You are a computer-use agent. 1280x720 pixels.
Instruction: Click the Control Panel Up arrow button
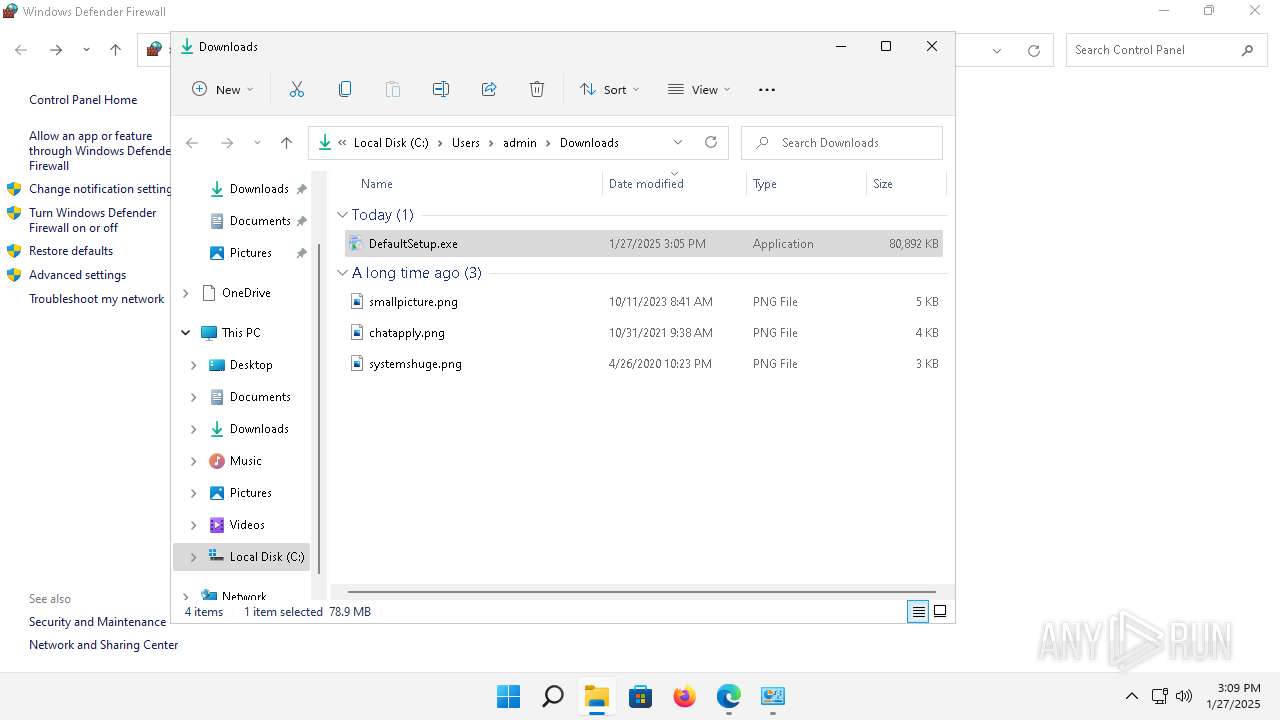(x=115, y=49)
